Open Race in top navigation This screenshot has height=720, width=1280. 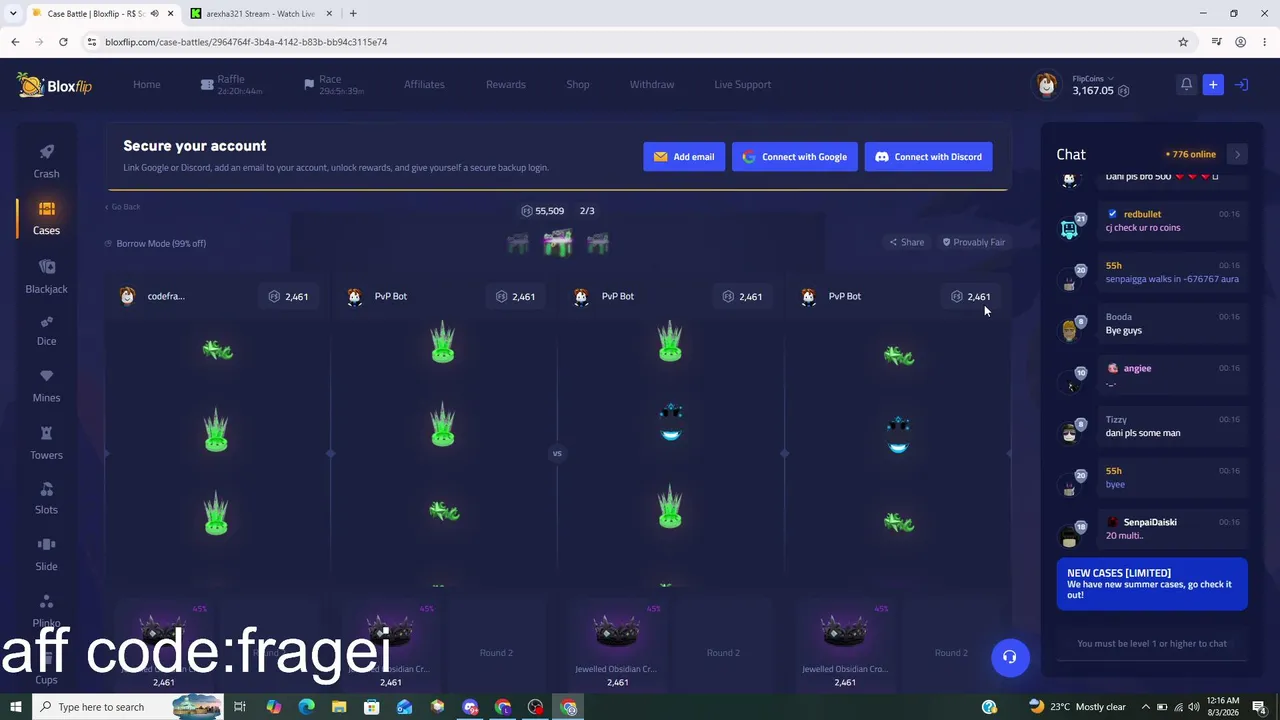coord(334,85)
